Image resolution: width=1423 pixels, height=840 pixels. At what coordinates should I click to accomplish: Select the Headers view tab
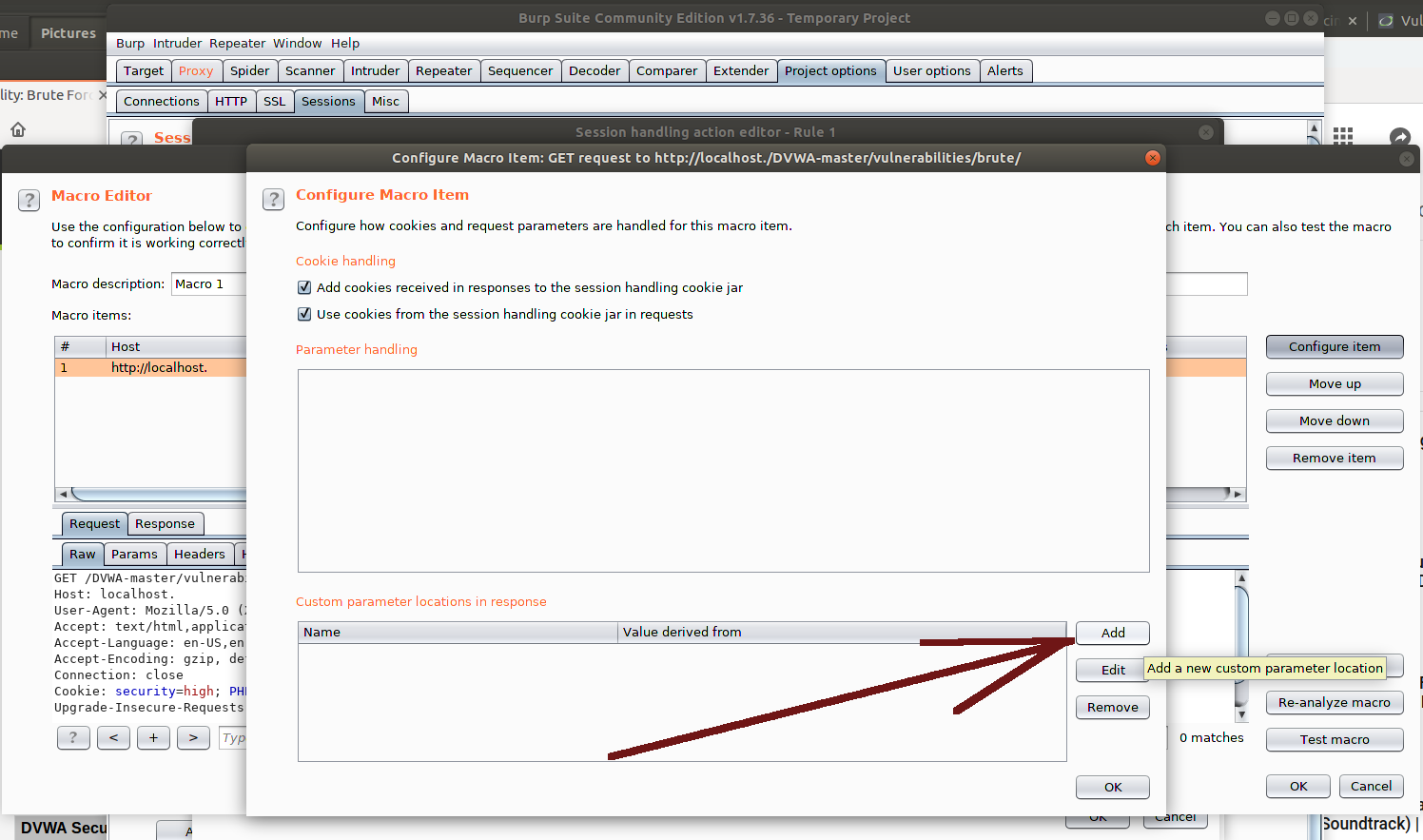pyautogui.click(x=200, y=554)
